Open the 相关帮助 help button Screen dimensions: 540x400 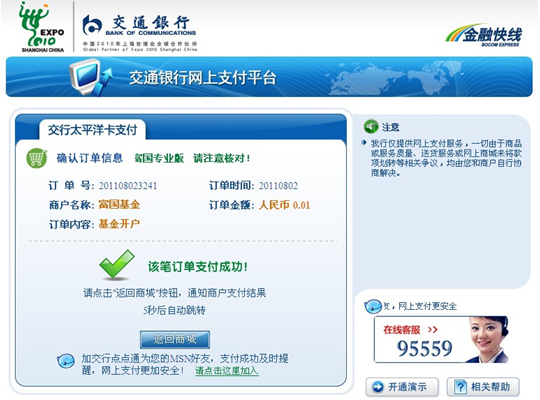point(483,387)
